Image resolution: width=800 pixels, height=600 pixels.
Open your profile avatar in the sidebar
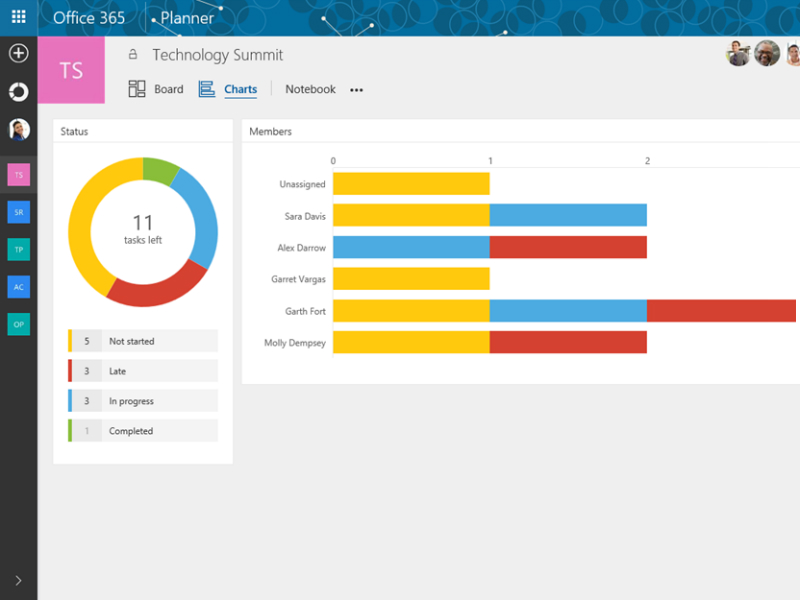[18, 128]
